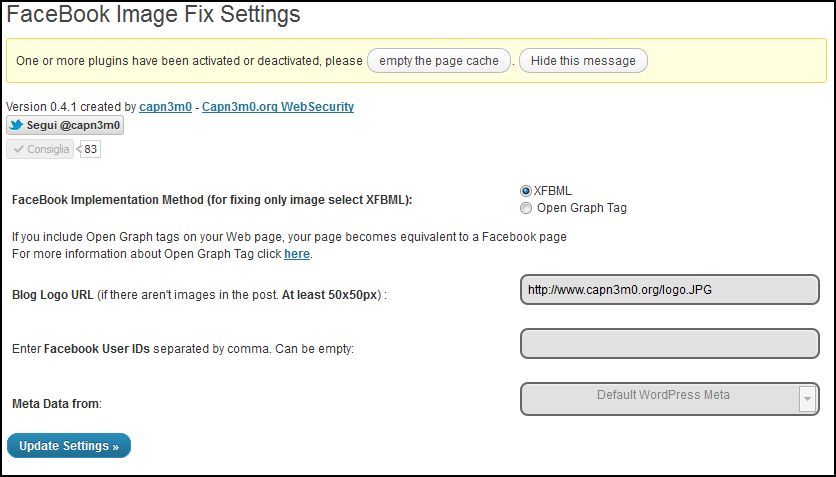
Task: Click the Open Graph Tag label text
Action: click(582, 208)
